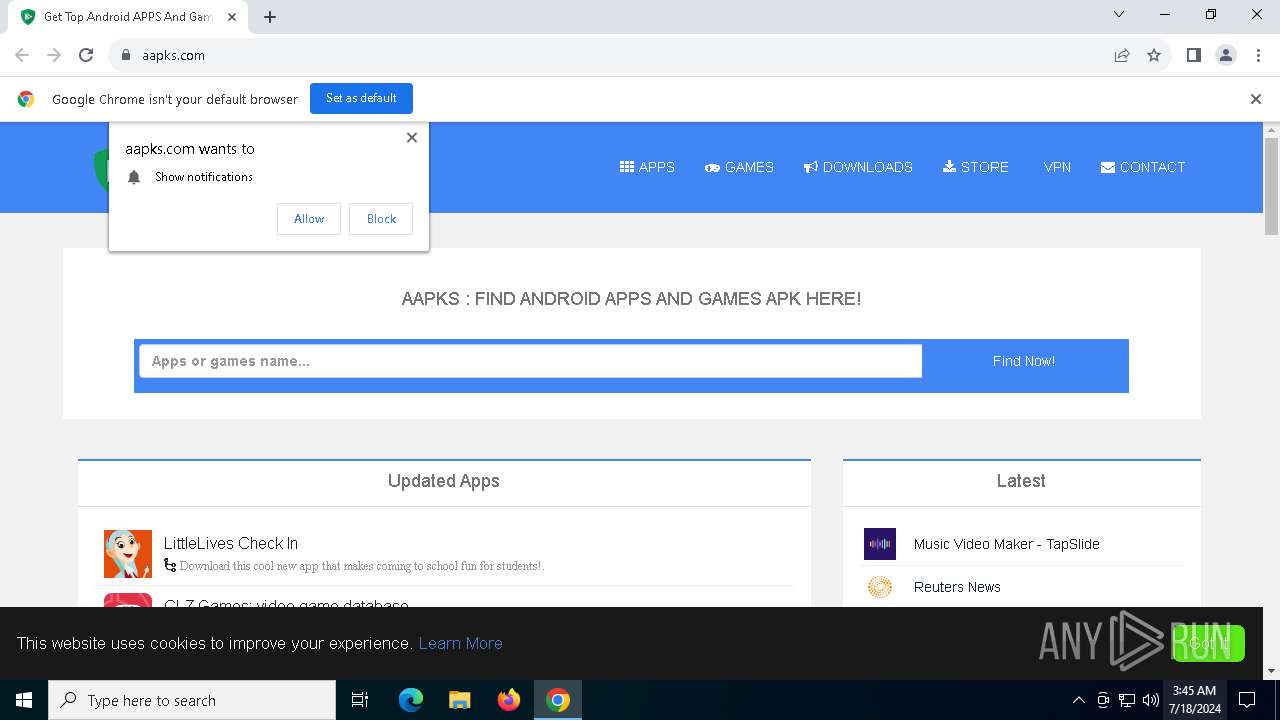Launch Microsoft Edge from taskbar

(x=411, y=700)
